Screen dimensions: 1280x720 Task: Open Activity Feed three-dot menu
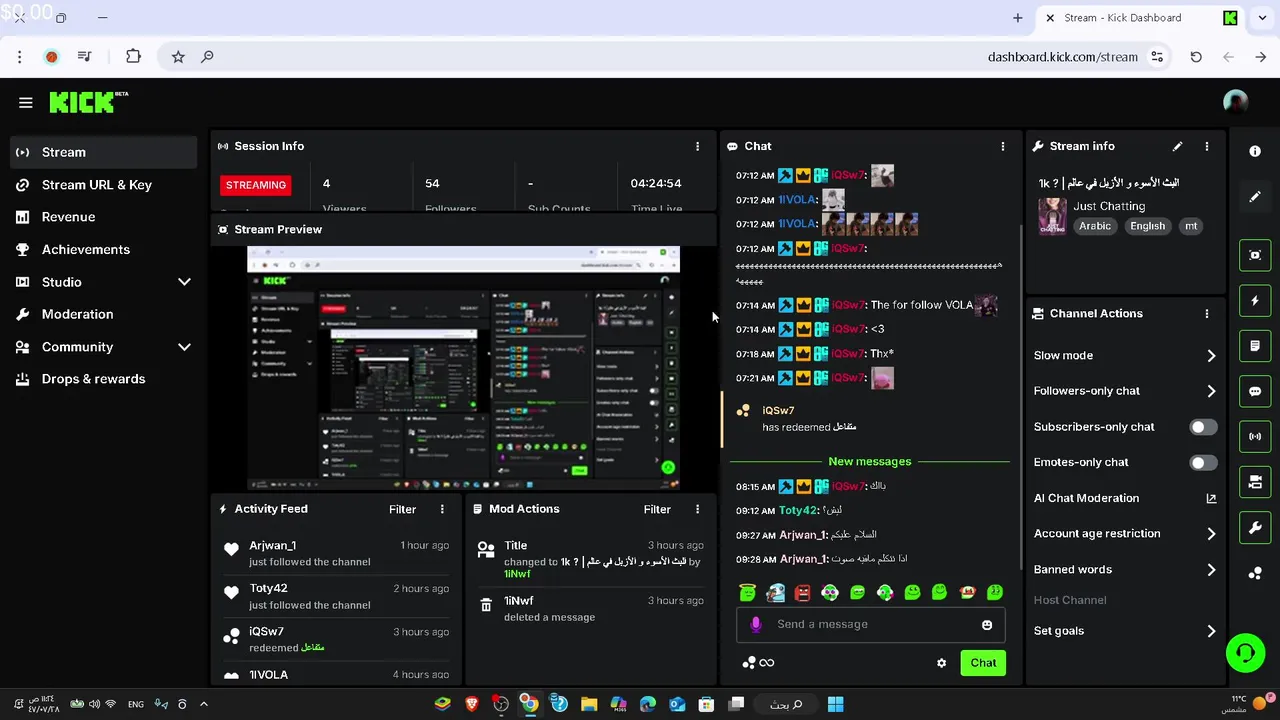click(442, 509)
